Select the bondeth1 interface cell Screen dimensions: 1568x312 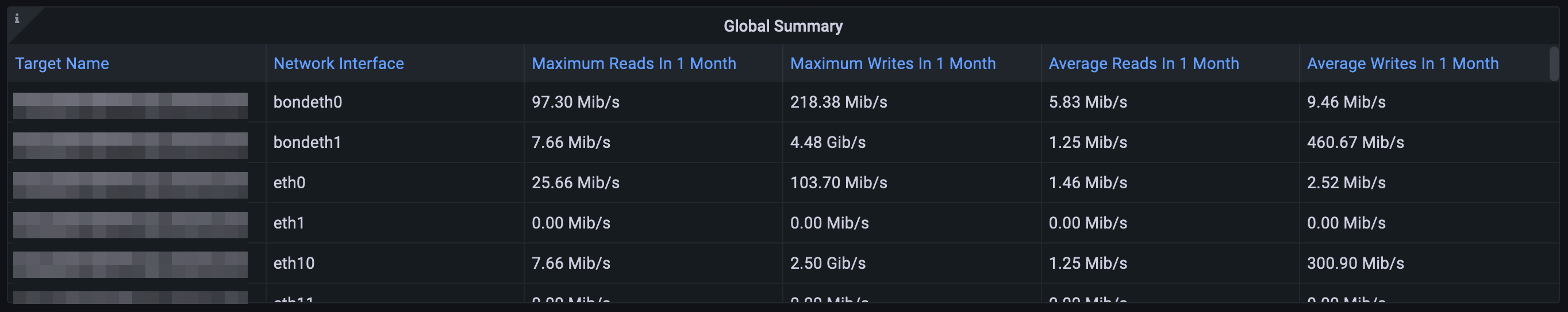coord(308,143)
